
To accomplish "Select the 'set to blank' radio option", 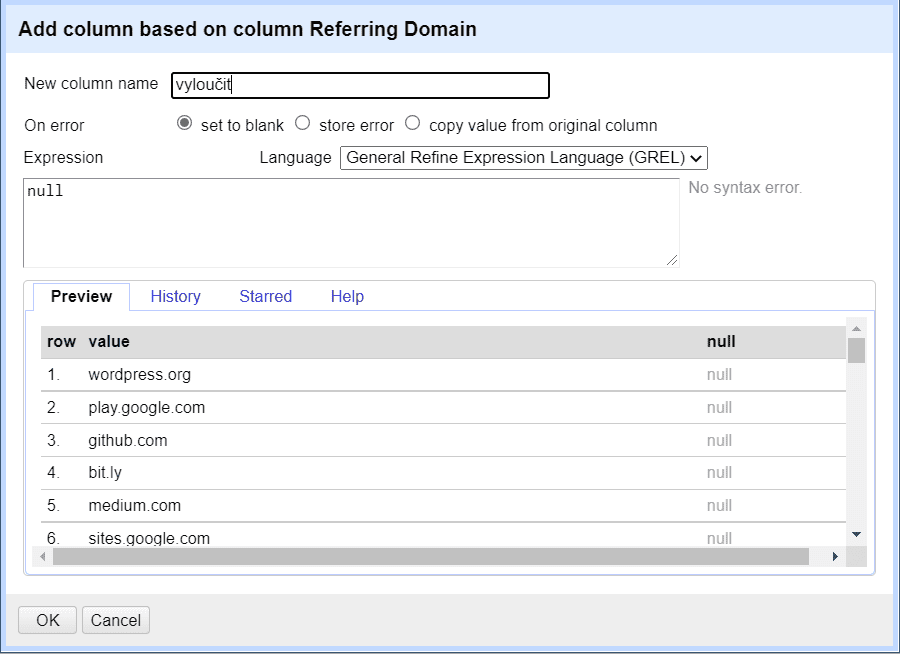I will [184, 124].
